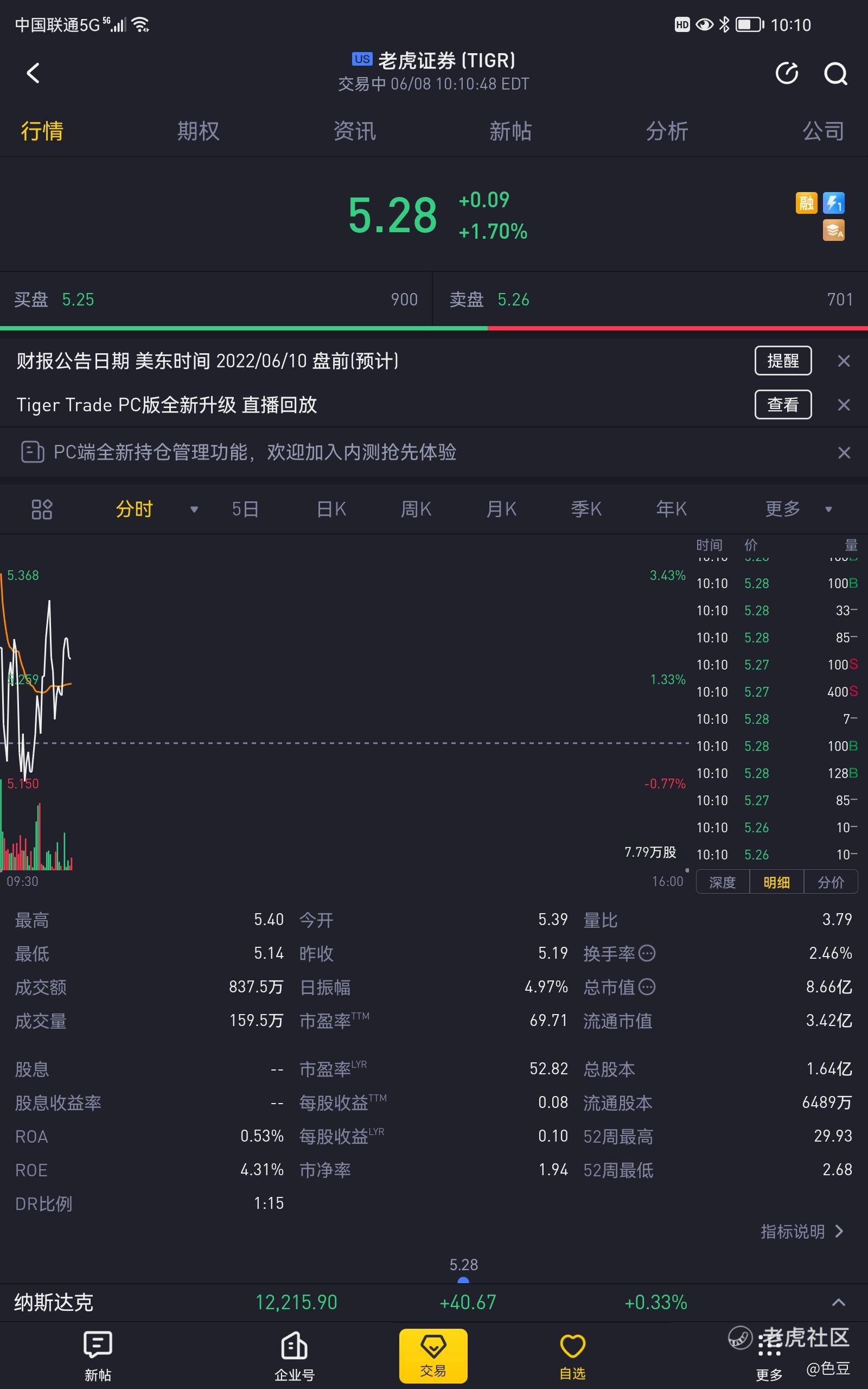868x1389 pixels.
Task: Tap 查看 for the live replay
Action: click(x=783, y=405)
